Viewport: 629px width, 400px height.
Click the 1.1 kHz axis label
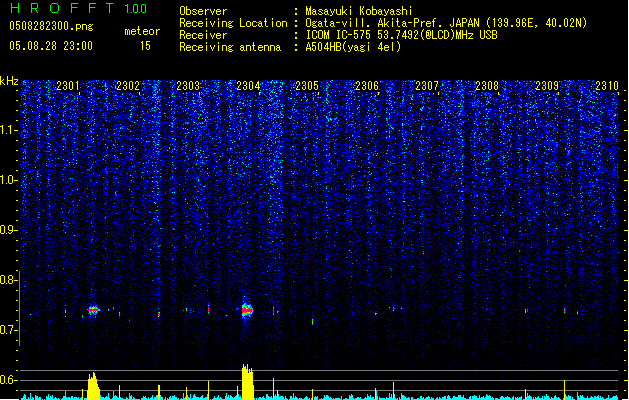click(9, 130)
